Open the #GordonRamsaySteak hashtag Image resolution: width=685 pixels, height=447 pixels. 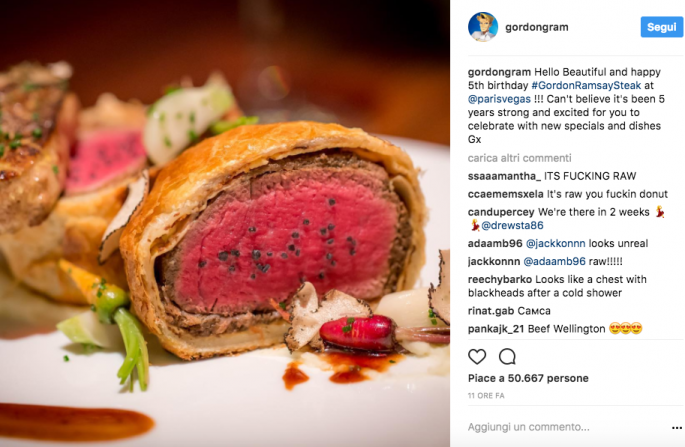coord(586,85)
